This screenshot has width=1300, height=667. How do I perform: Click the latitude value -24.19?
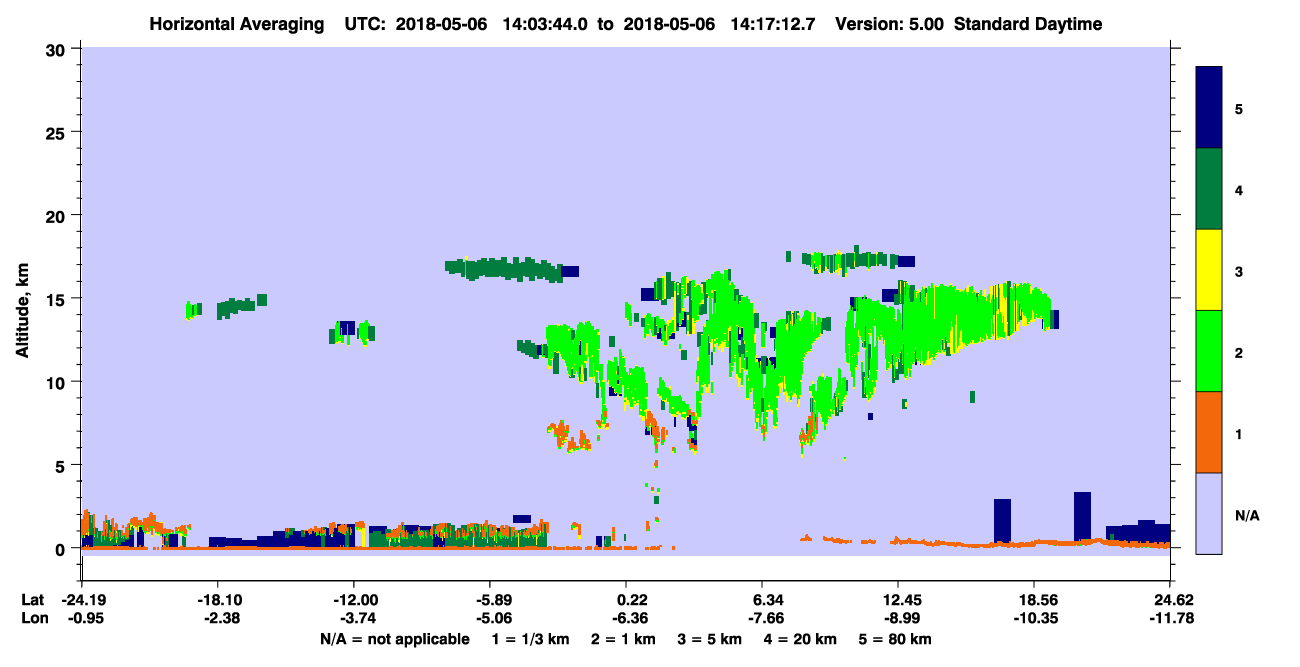82,600
